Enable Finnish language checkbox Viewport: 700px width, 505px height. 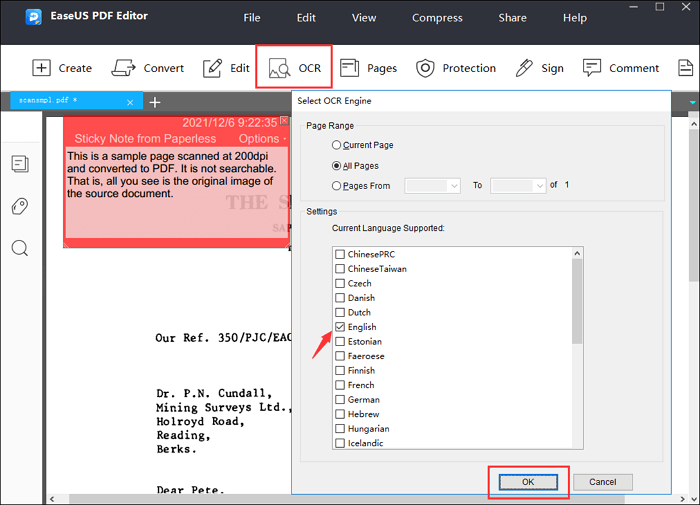click(340, 371)
